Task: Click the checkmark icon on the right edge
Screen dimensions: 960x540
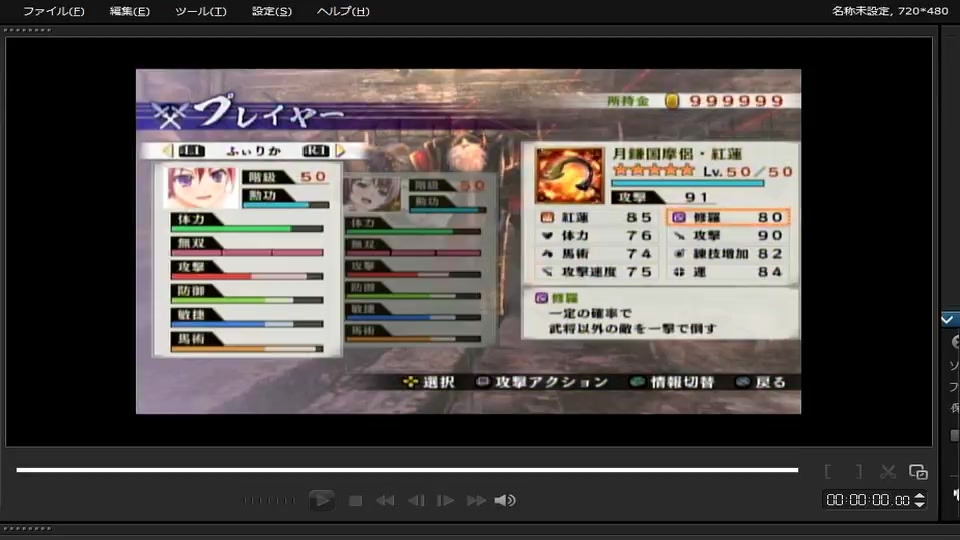Action: [948, 319]
